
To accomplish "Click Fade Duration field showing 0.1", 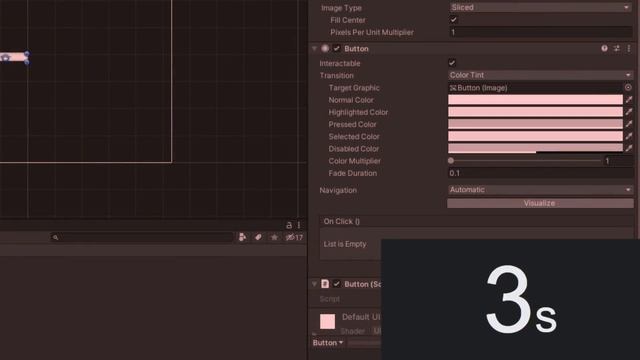I will (540, 173).
